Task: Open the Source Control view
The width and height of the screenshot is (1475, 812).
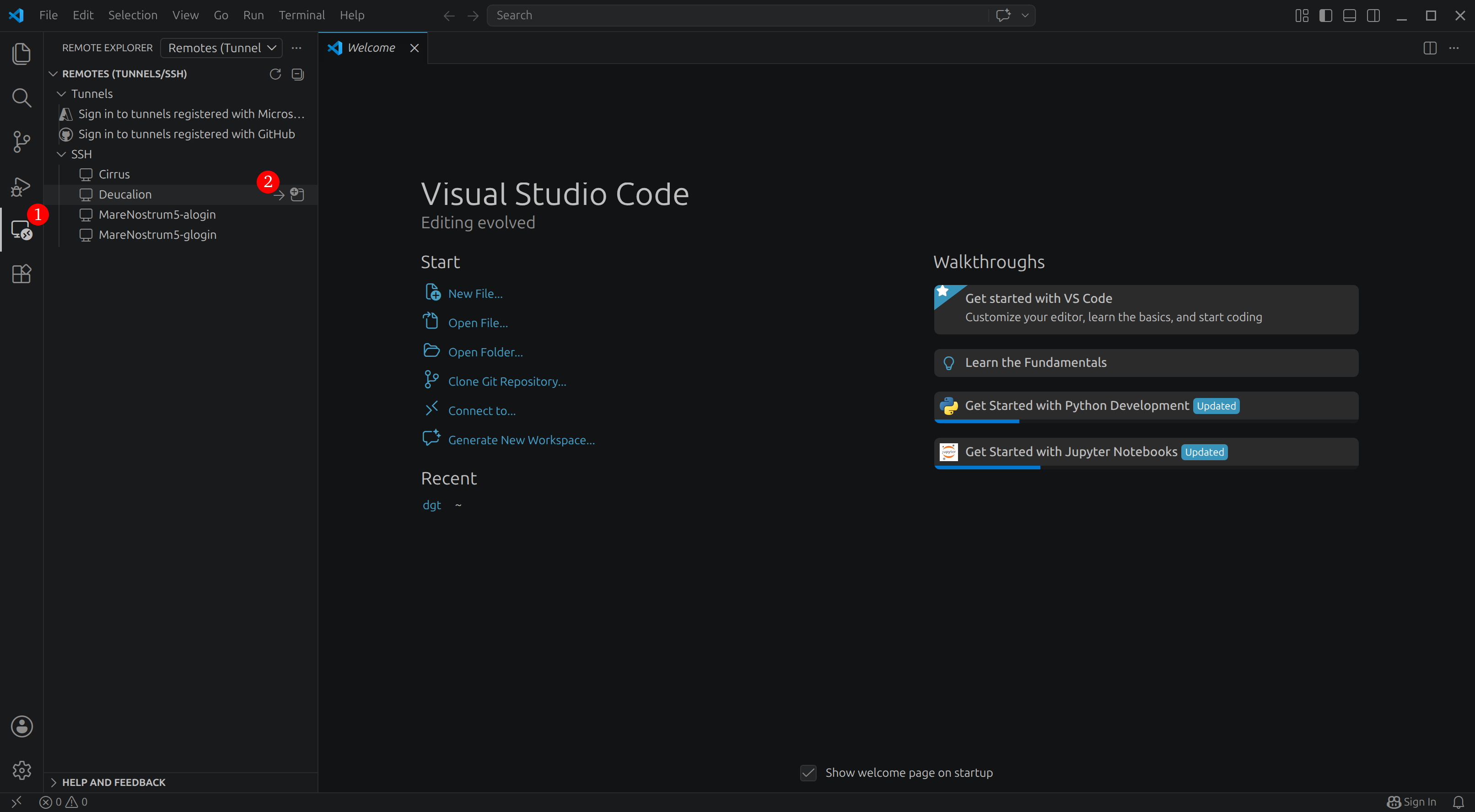Action: 22,142
